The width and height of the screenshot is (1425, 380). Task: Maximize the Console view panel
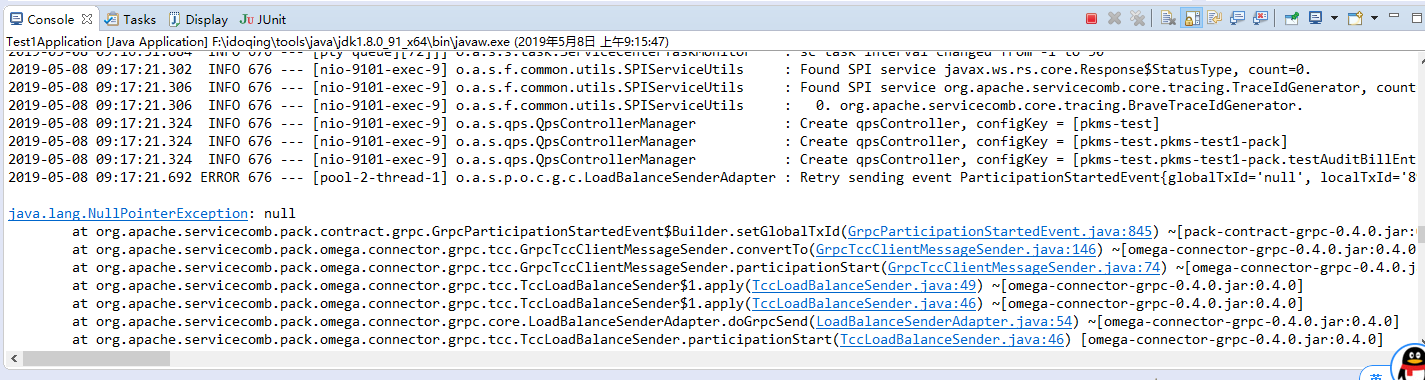coord(1416,18)
